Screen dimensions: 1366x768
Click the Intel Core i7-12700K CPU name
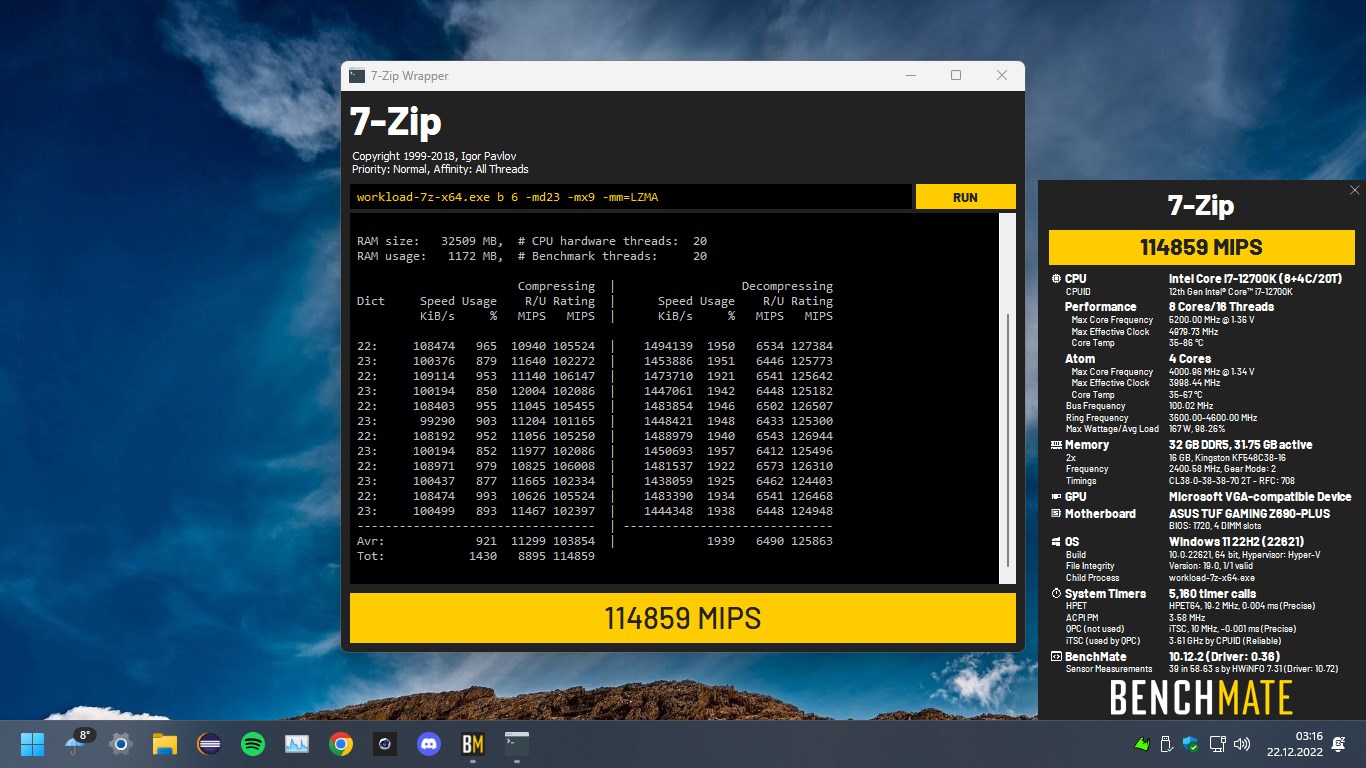click(1255, 279)
